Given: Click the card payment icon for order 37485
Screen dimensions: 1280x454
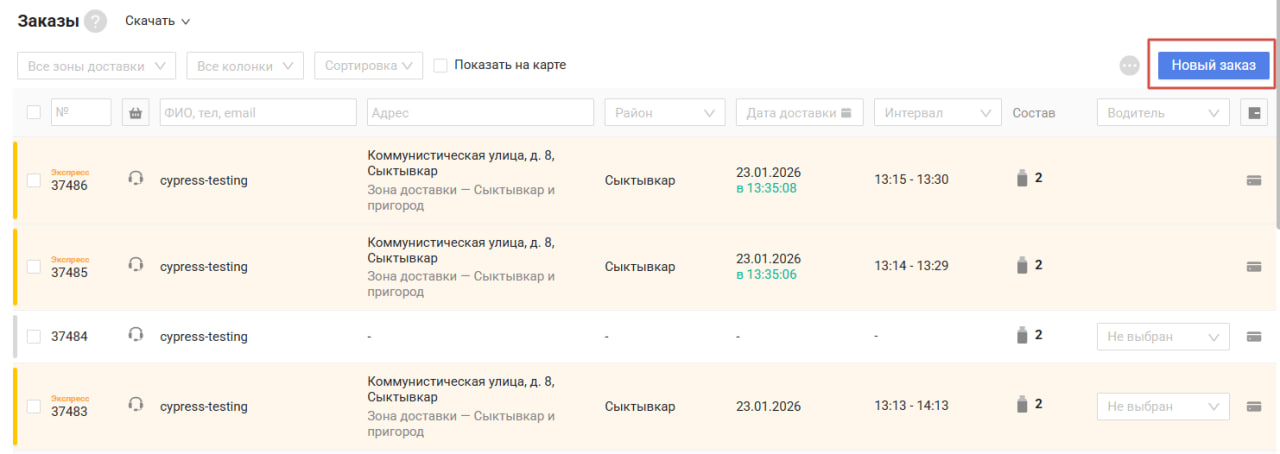Looking at the screenshot, I should pyautogui.click(x=1253, y=267).
